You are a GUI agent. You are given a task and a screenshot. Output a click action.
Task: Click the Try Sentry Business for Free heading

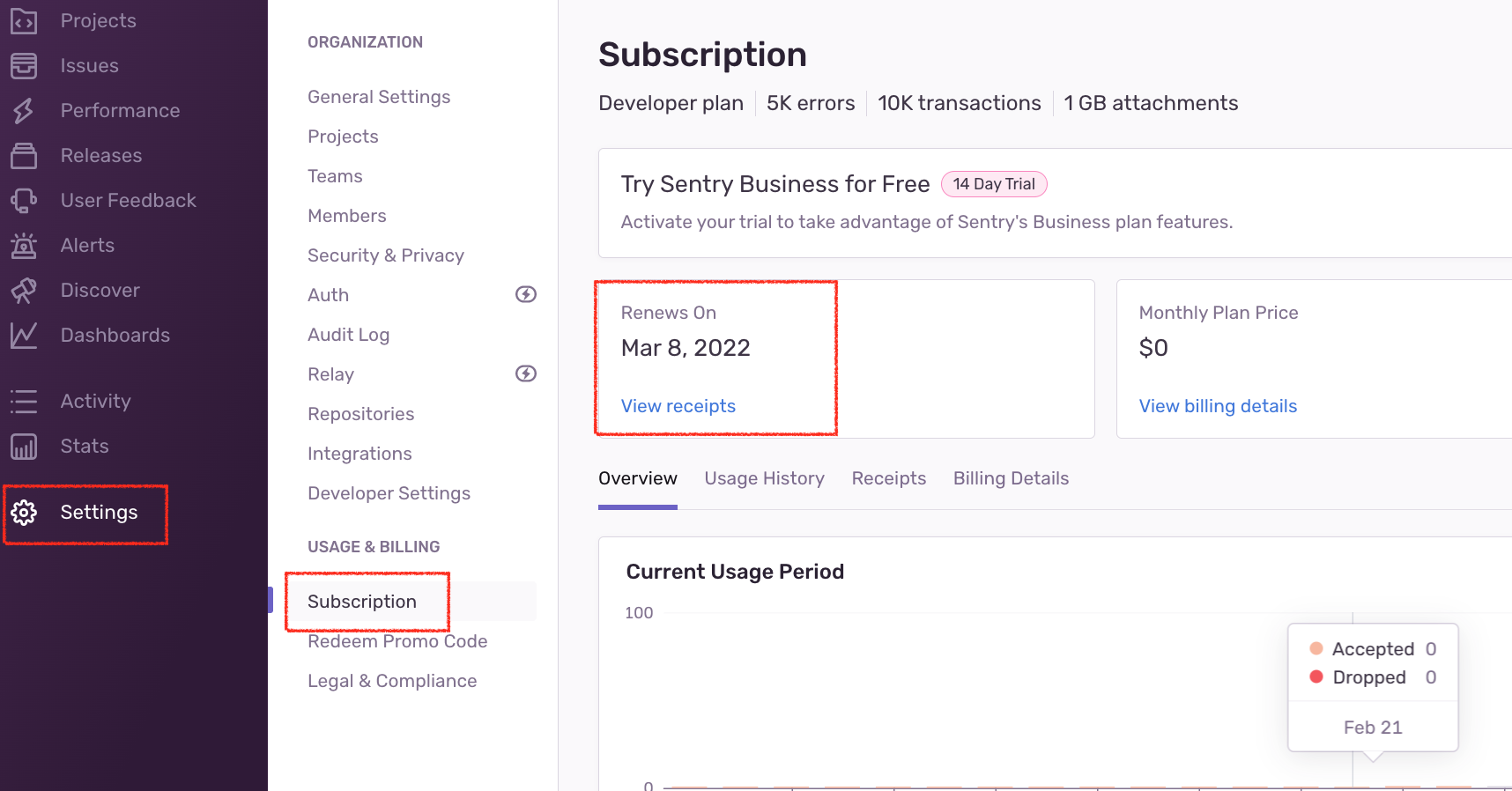pyautogui.click(x=775, y=184)
